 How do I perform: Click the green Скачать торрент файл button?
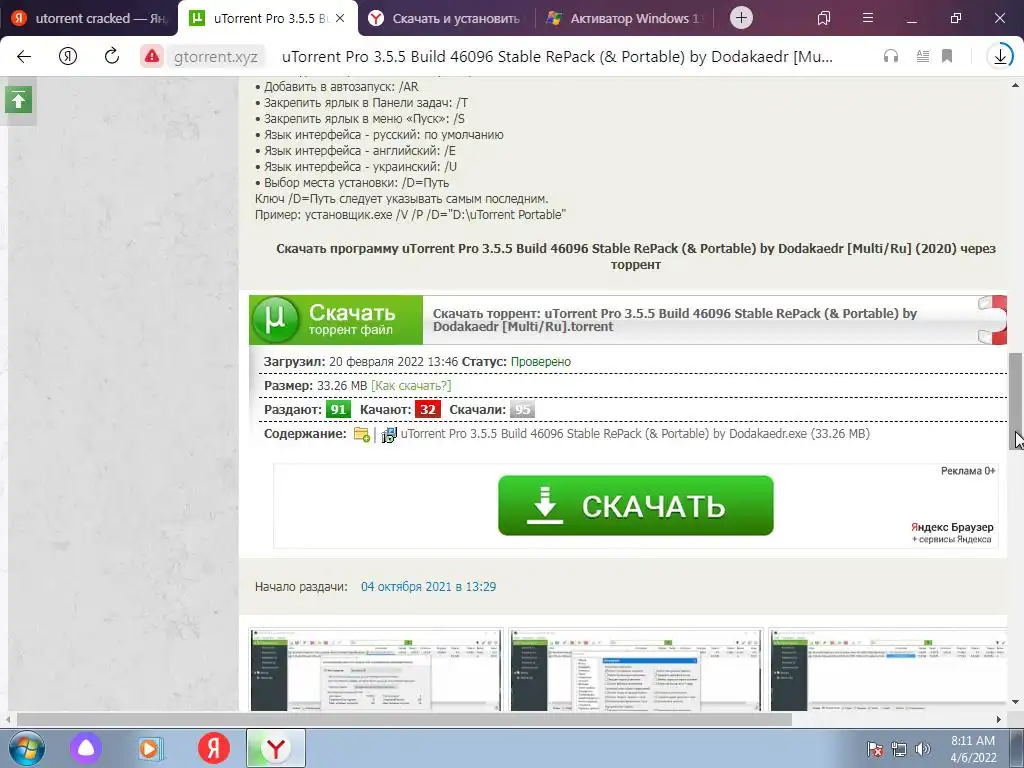[336, 319]
